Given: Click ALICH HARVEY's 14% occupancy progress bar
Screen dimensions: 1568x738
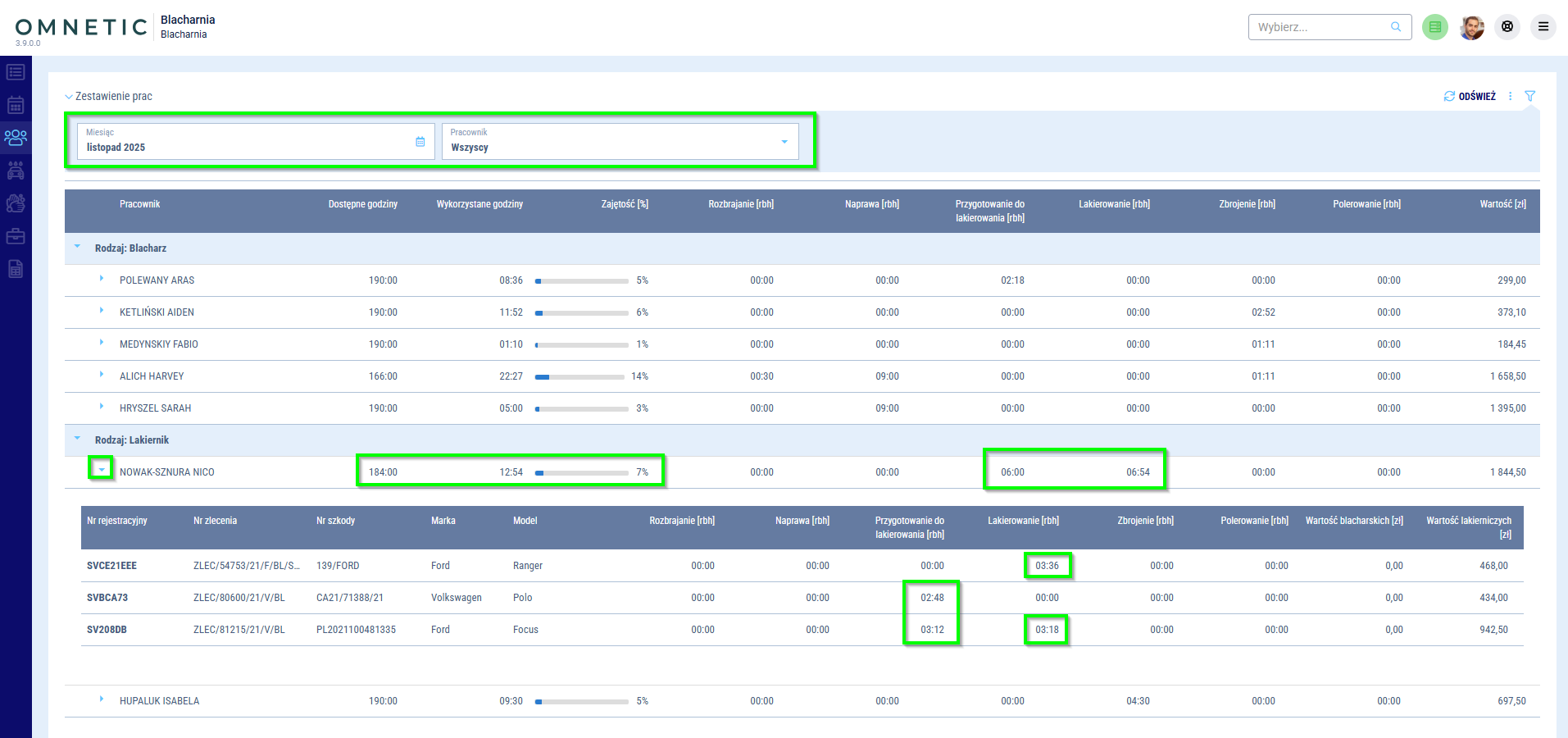Looking at the screenshot, I should (579, 377).
